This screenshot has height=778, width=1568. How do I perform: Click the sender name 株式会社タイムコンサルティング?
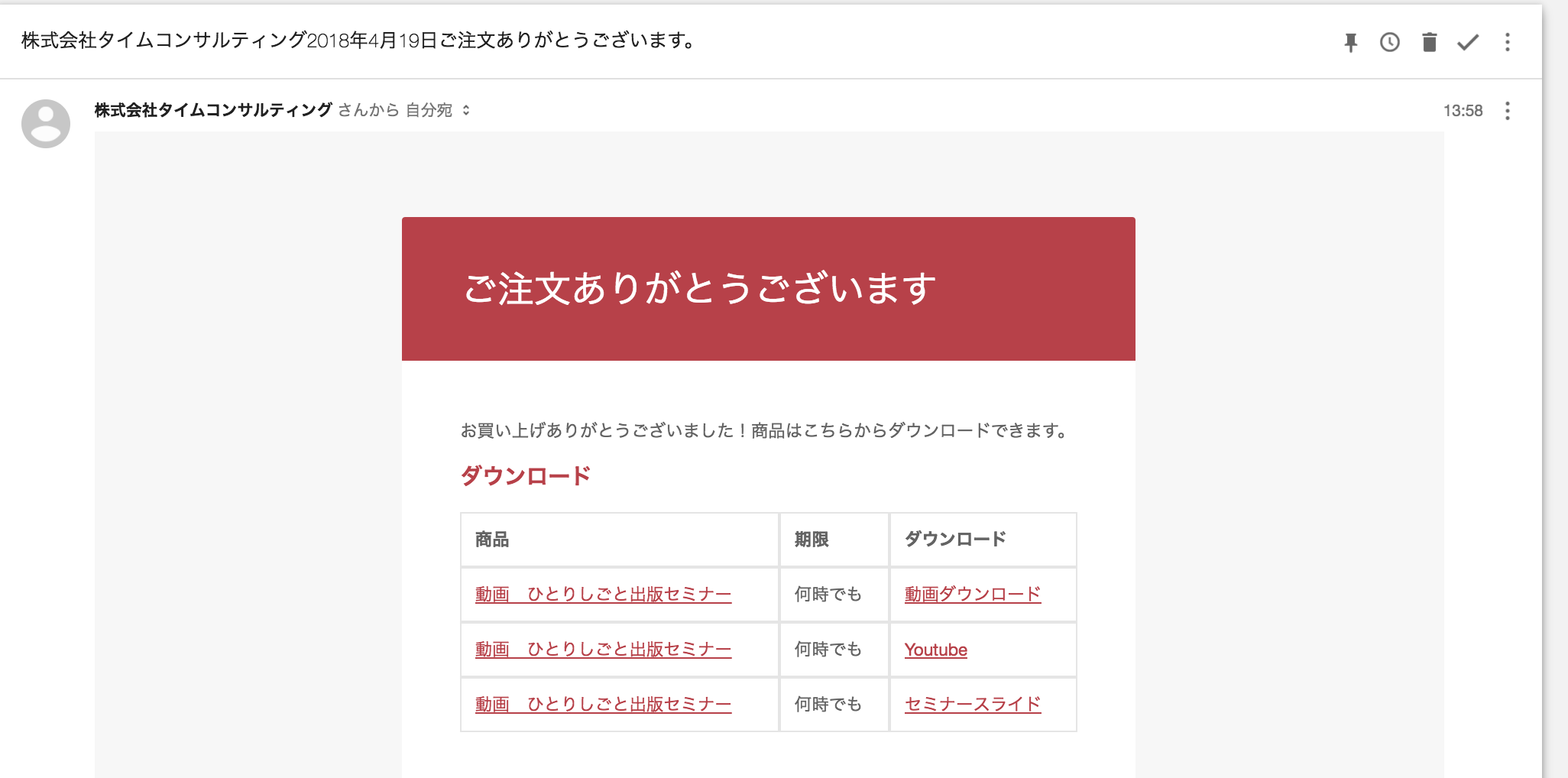(x=213, y=110)
